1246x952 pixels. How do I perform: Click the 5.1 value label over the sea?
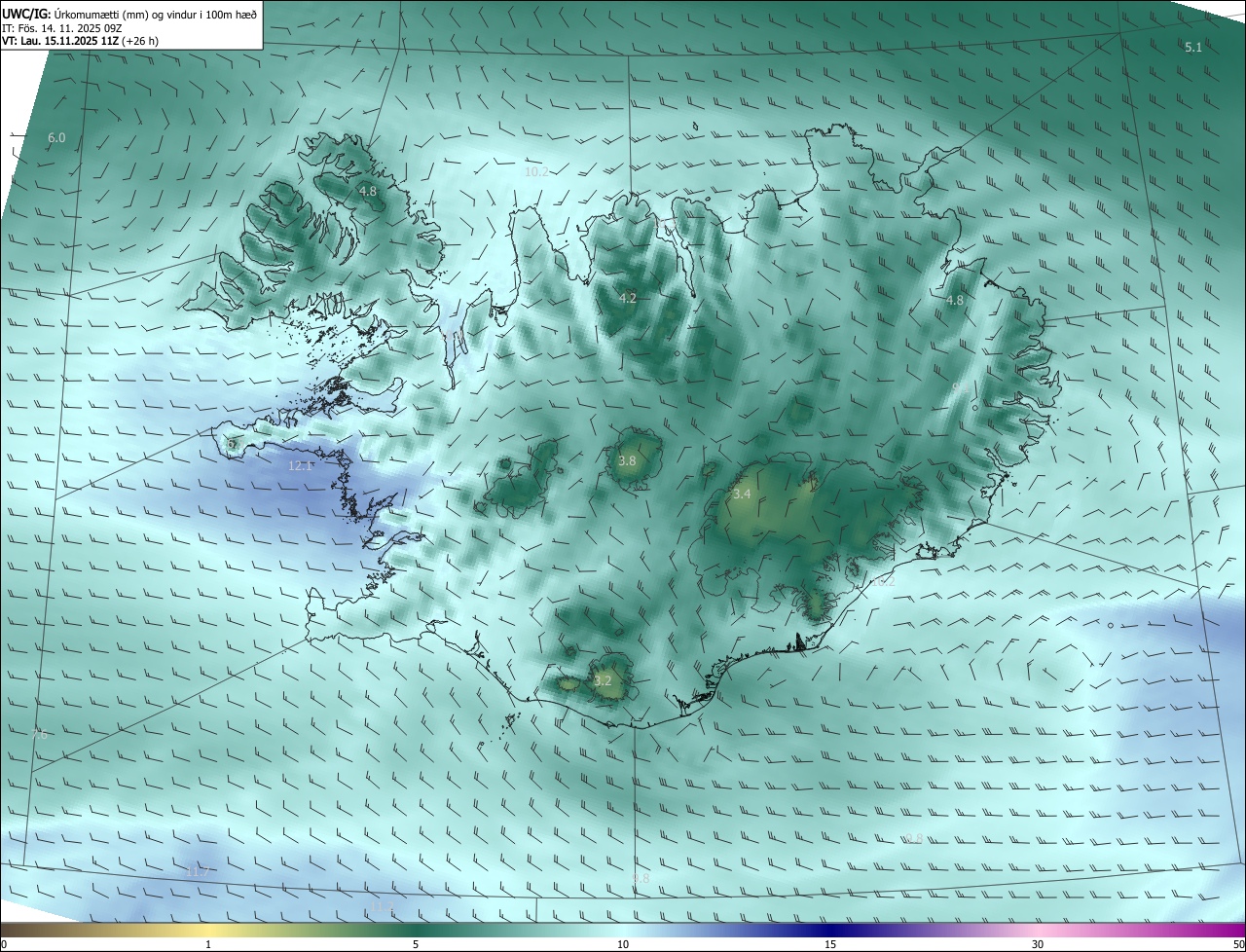click(x=1193, y=47)
